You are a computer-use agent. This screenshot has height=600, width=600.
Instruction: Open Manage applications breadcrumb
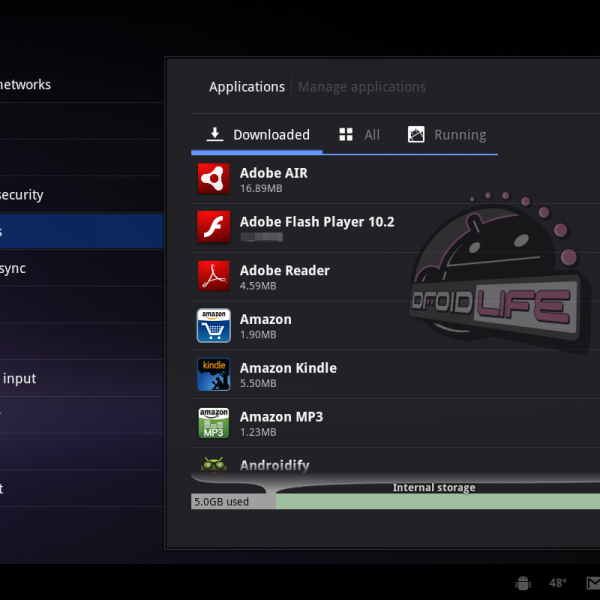point(361,87)
